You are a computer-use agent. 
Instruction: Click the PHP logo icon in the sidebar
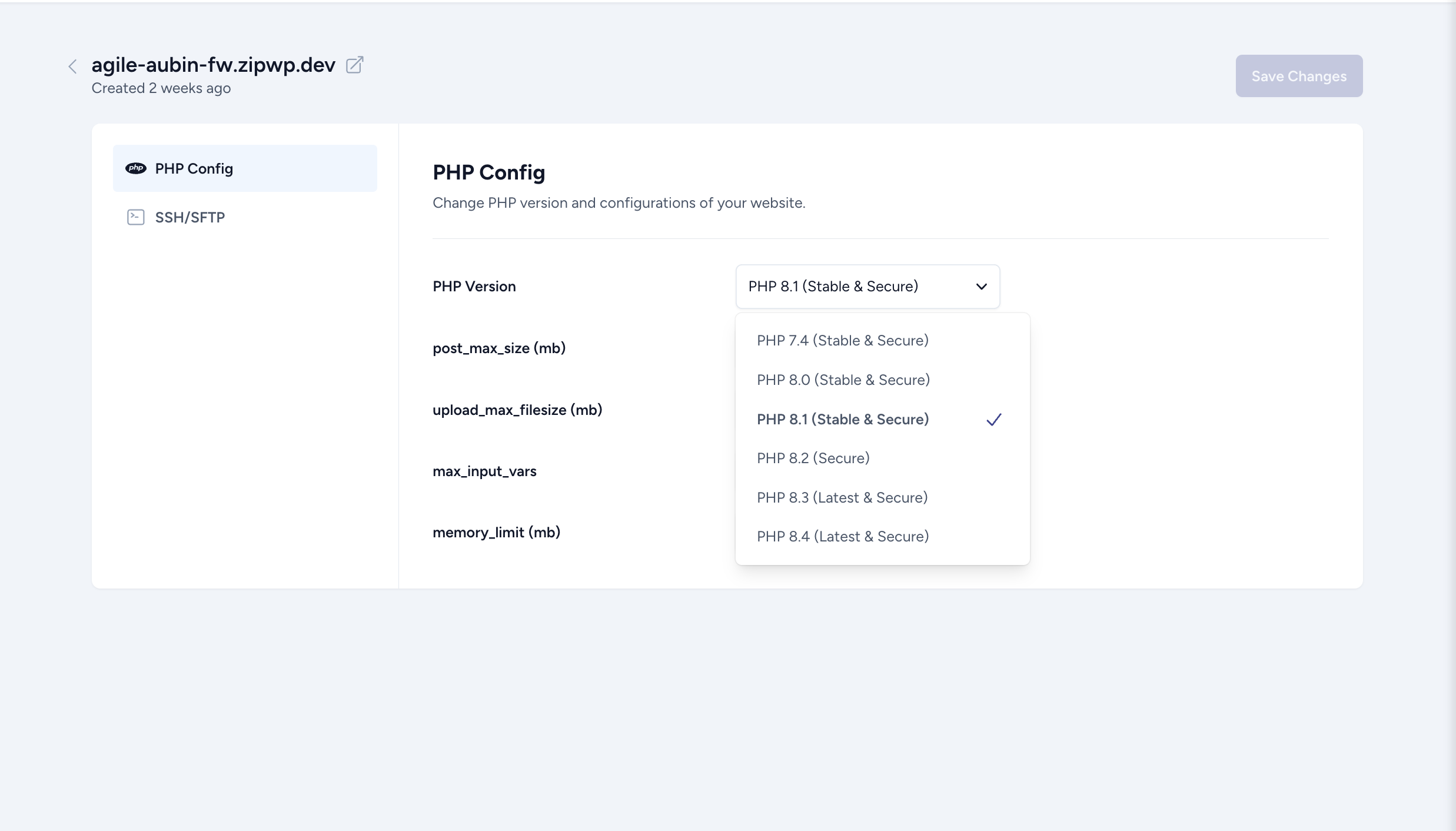(x=136, y=168)
